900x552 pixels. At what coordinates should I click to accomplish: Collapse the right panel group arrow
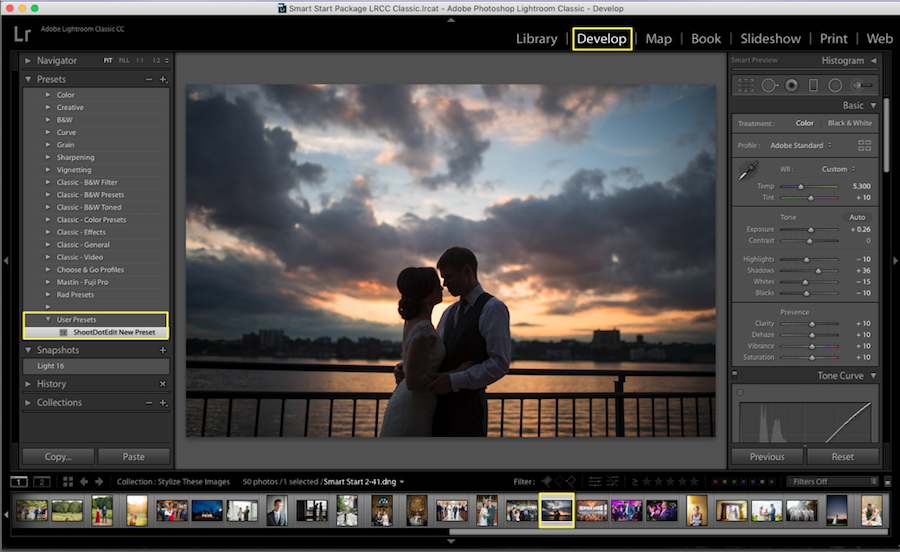click(895, 261)
